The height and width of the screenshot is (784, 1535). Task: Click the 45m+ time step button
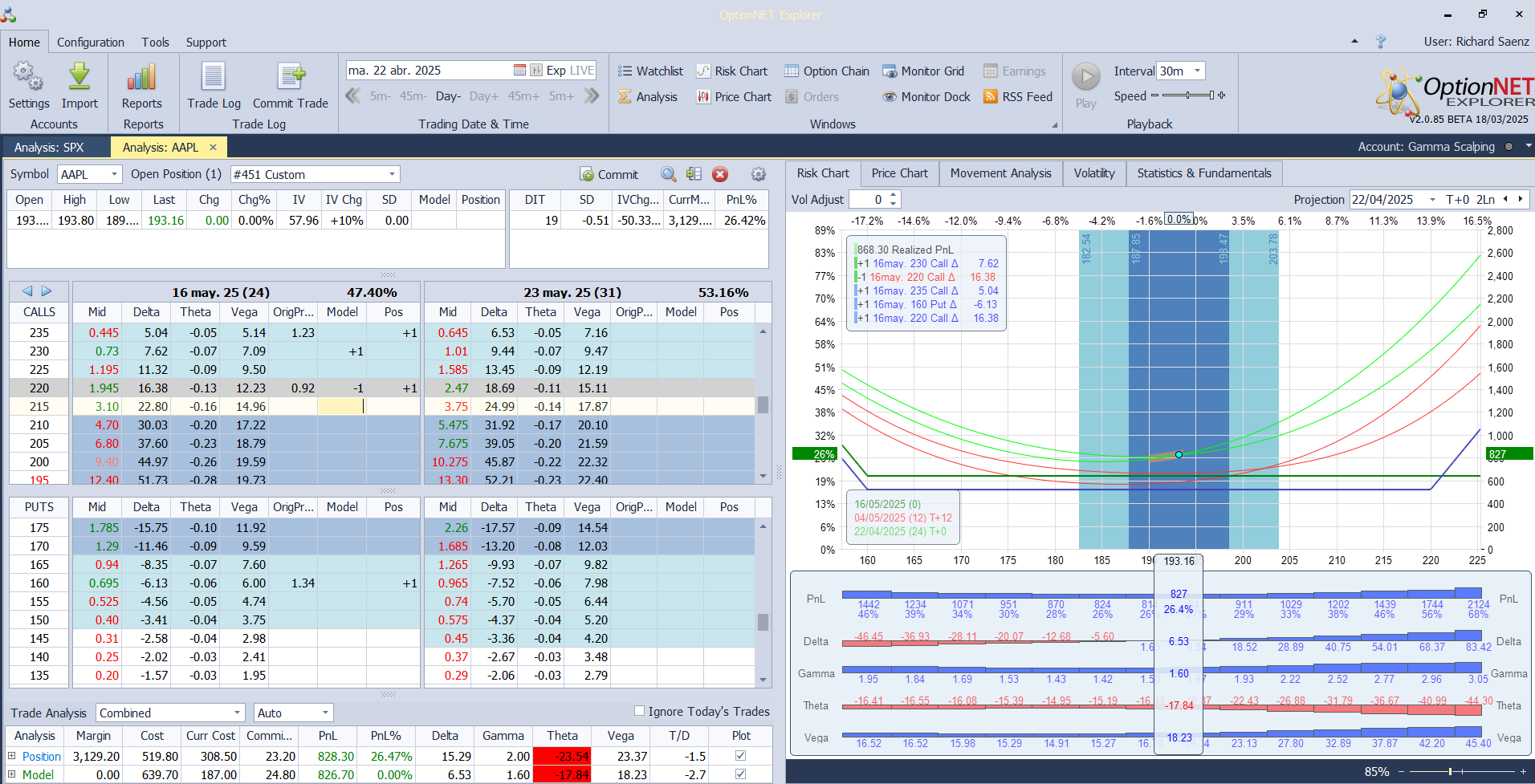[x=523, y=96]
